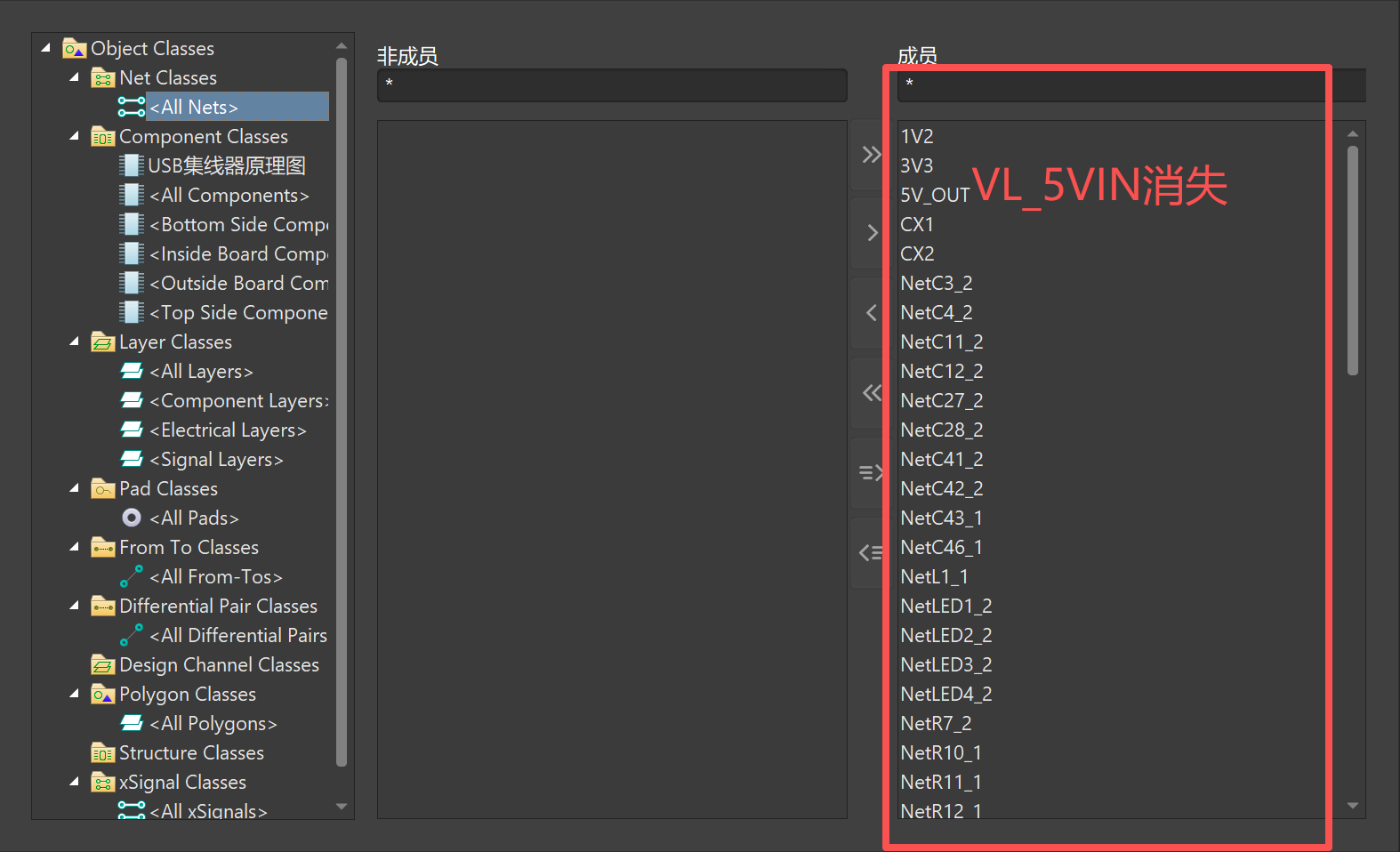
Task: Click the xSignal Classes folder icon
Action: 103,782
